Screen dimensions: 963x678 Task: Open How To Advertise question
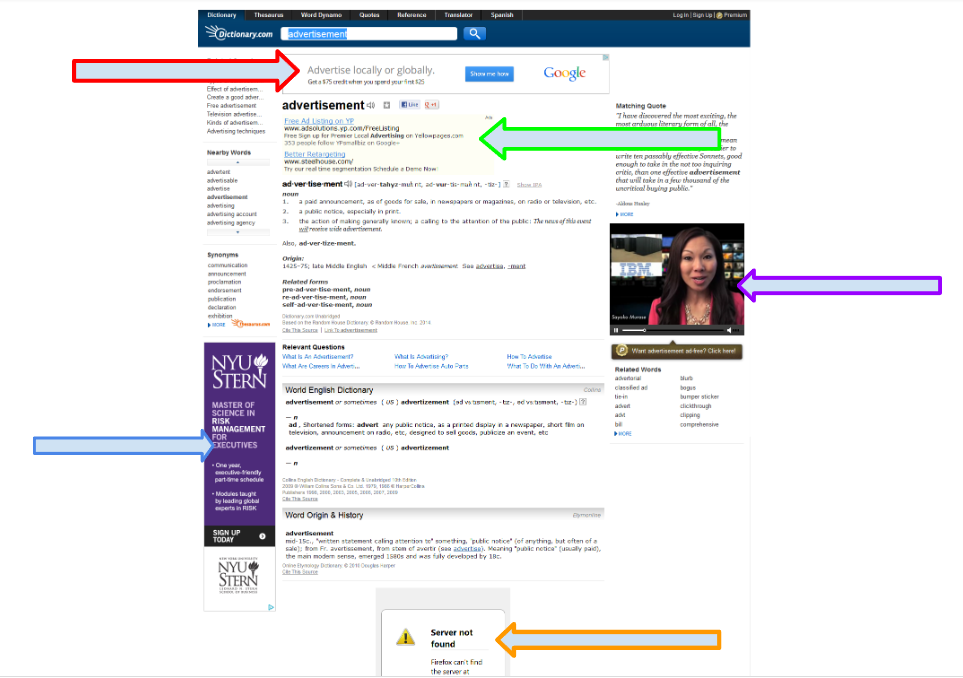coord(529,357)
